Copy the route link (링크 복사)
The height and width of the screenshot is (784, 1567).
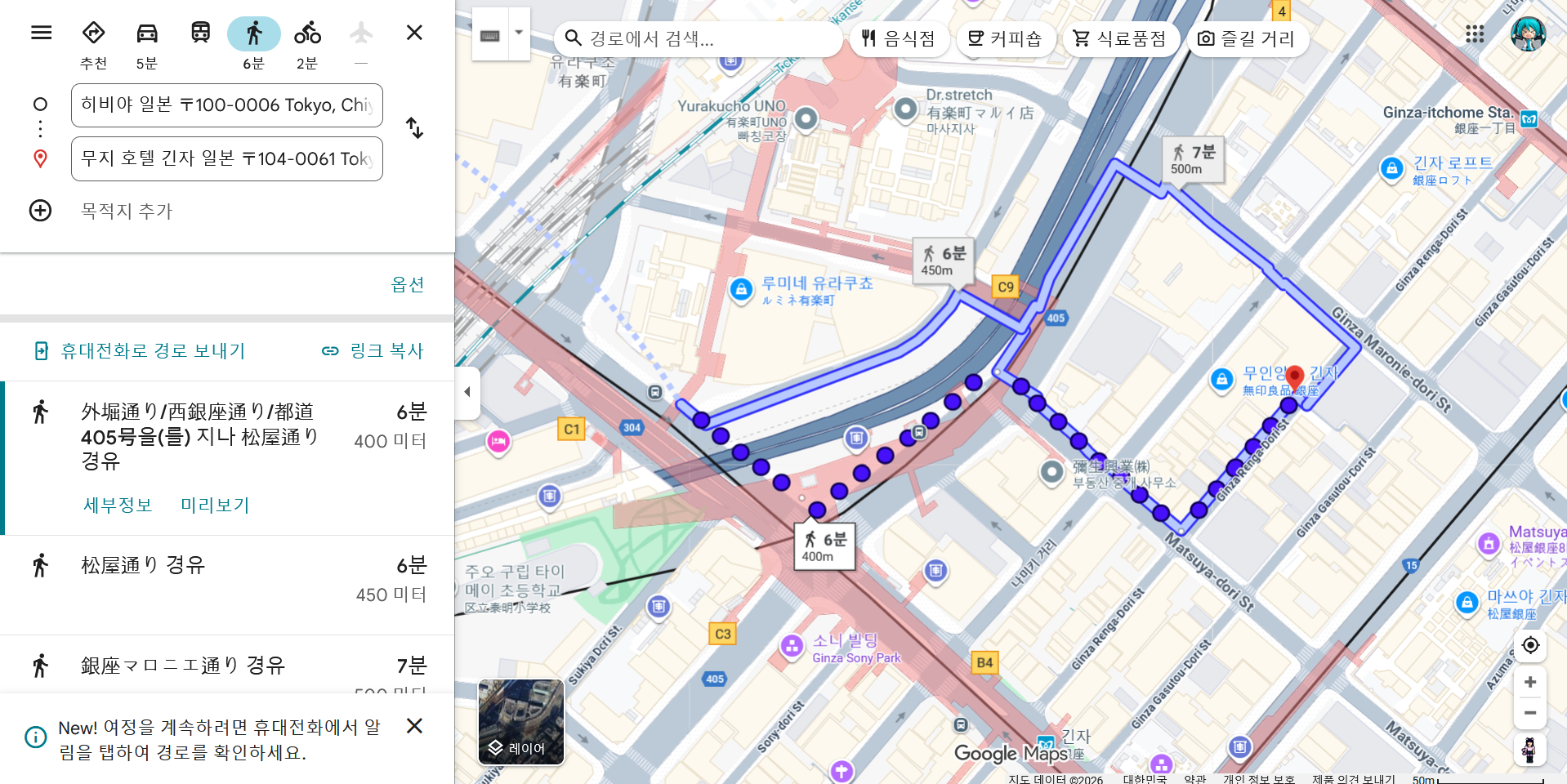[x=373, y=351]
